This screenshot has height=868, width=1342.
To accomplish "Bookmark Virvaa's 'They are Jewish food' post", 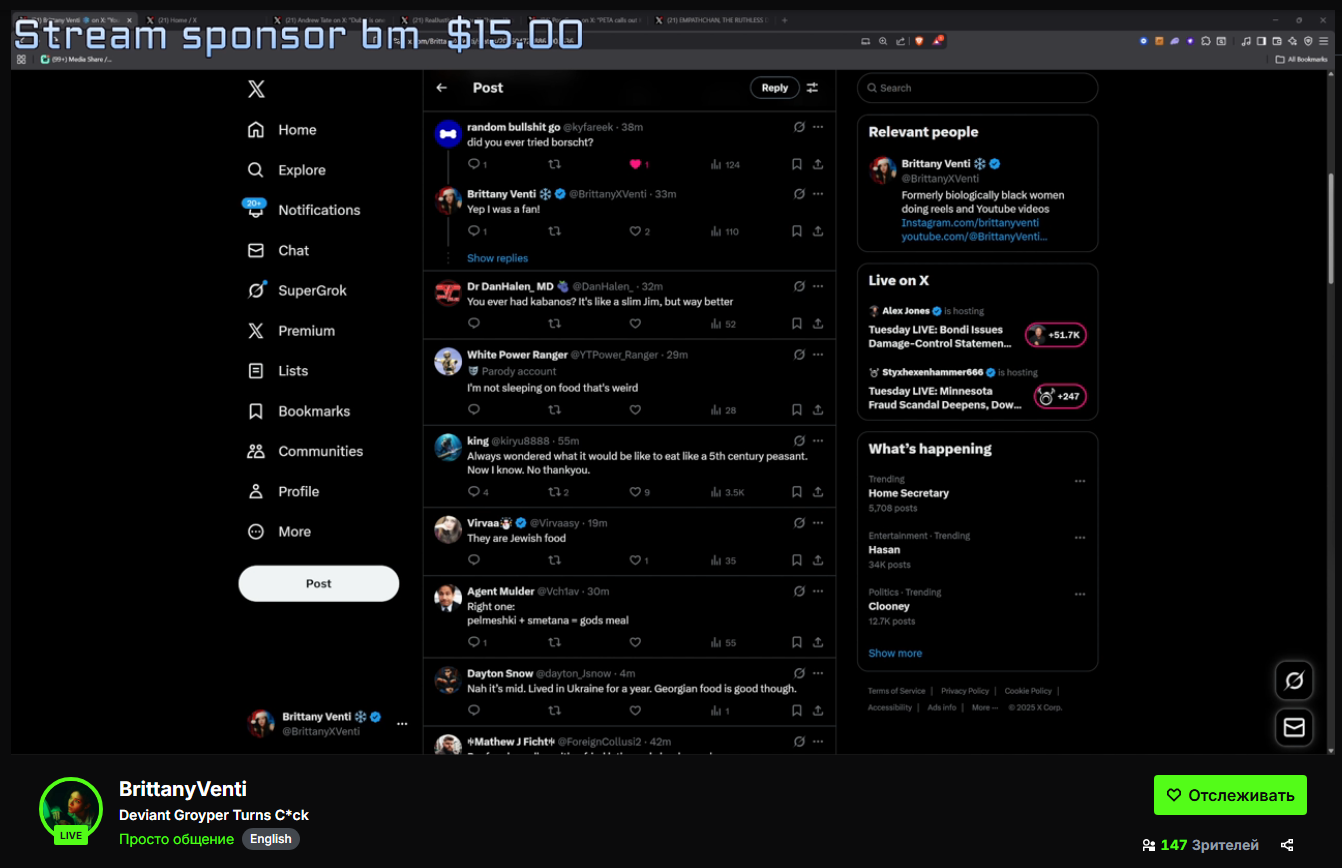I will (797, 560).
